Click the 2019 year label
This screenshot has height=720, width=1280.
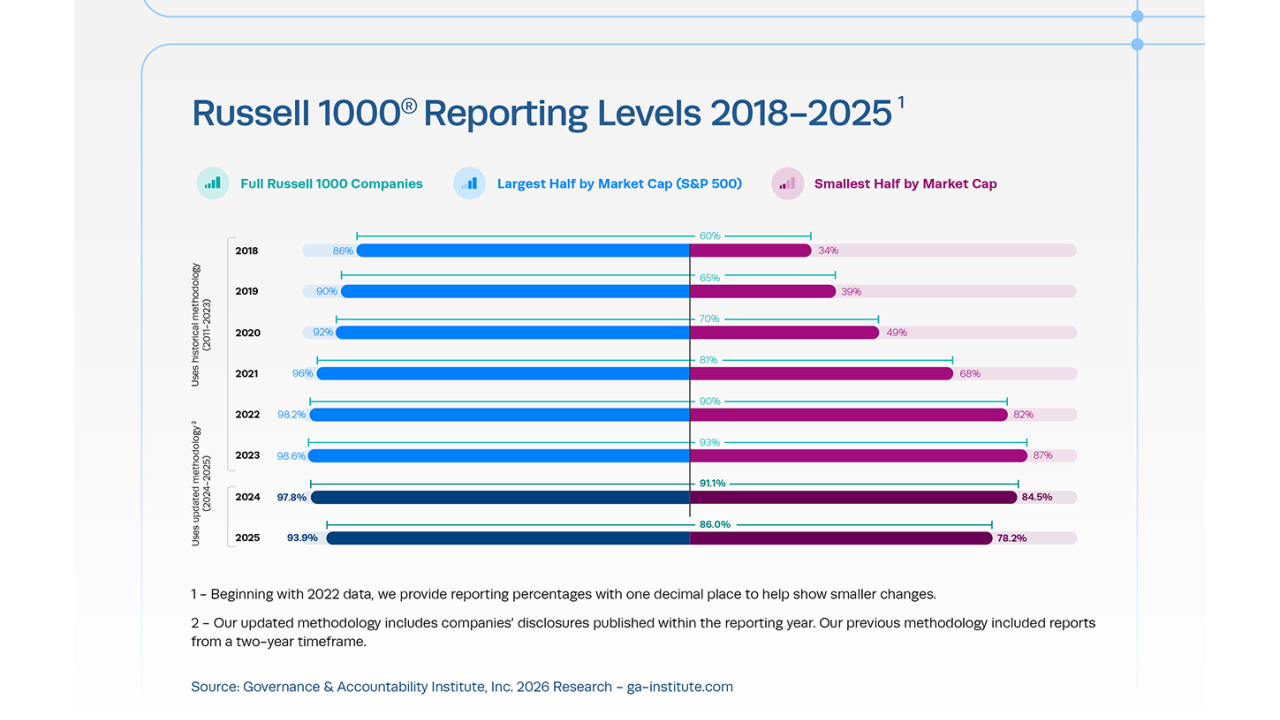tap(247, 292)
